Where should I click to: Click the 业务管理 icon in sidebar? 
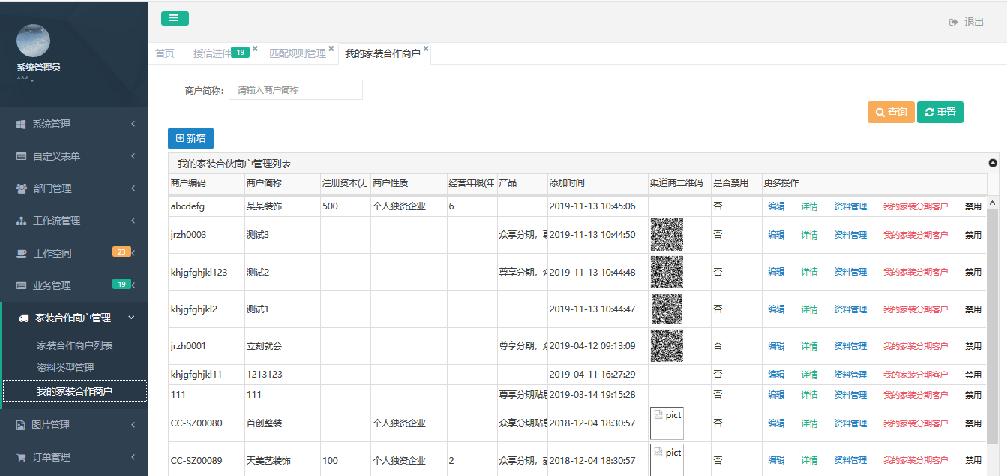[x=21, y=286]
